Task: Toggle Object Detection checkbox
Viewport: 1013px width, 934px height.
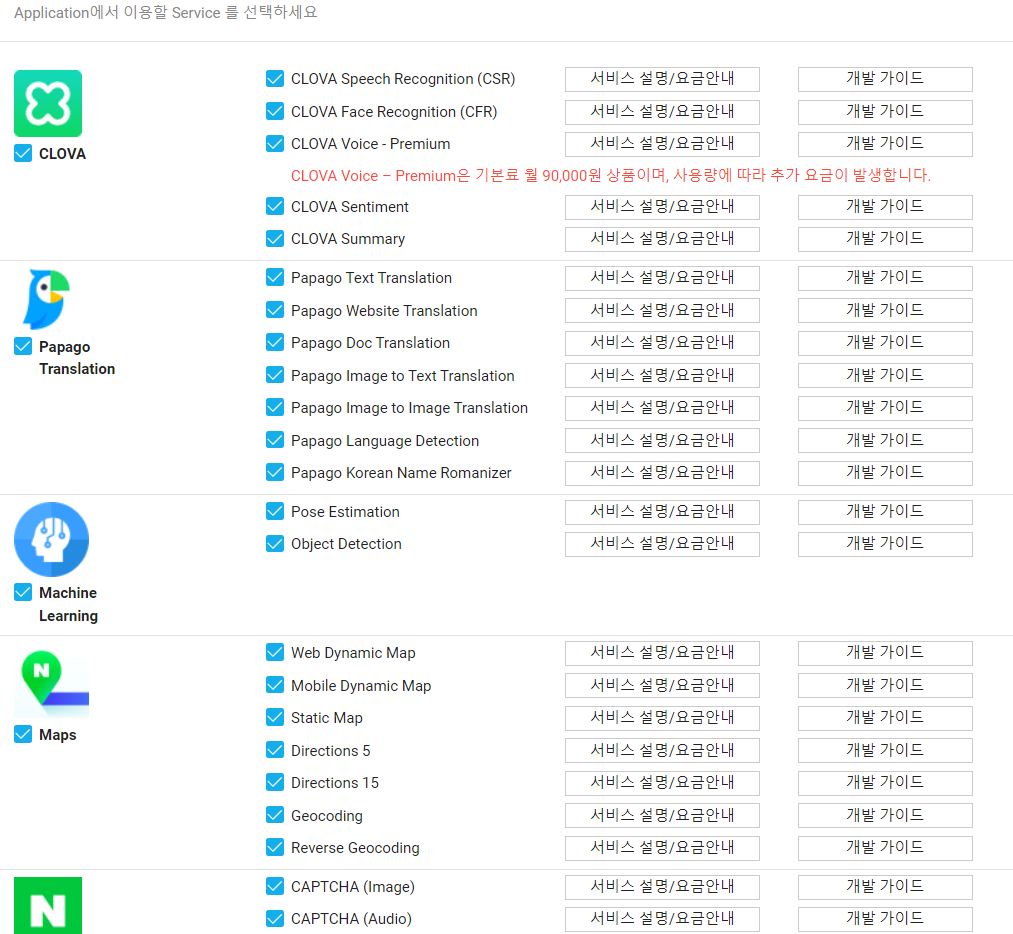Action: 275,544
